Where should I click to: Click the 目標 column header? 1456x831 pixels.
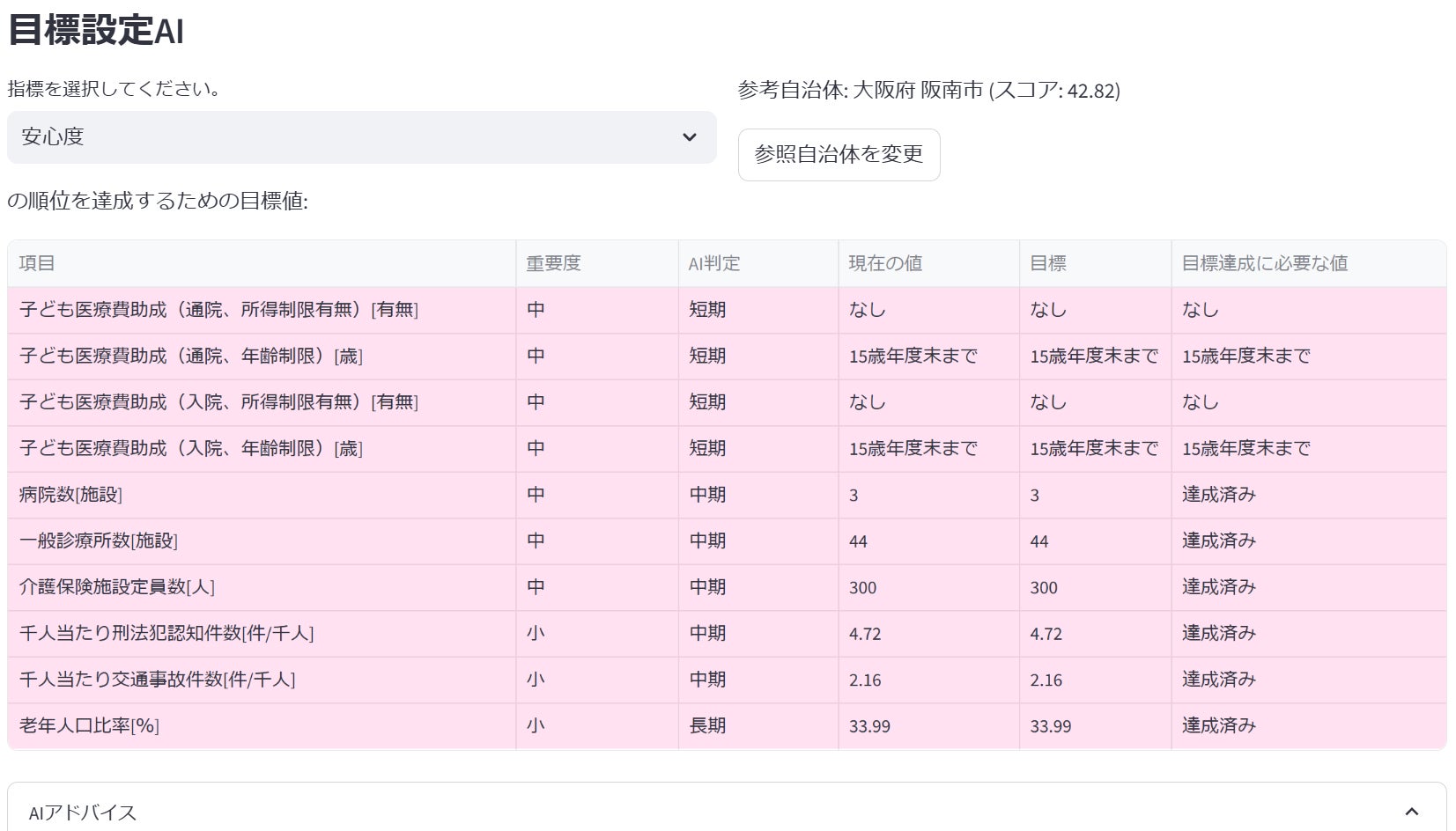tap(1047, 263)
